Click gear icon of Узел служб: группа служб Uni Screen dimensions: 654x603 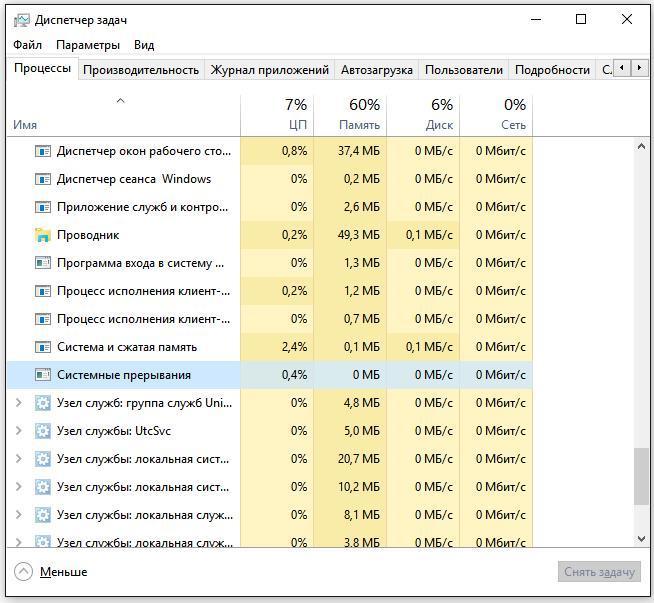click(x=43, y=403)
